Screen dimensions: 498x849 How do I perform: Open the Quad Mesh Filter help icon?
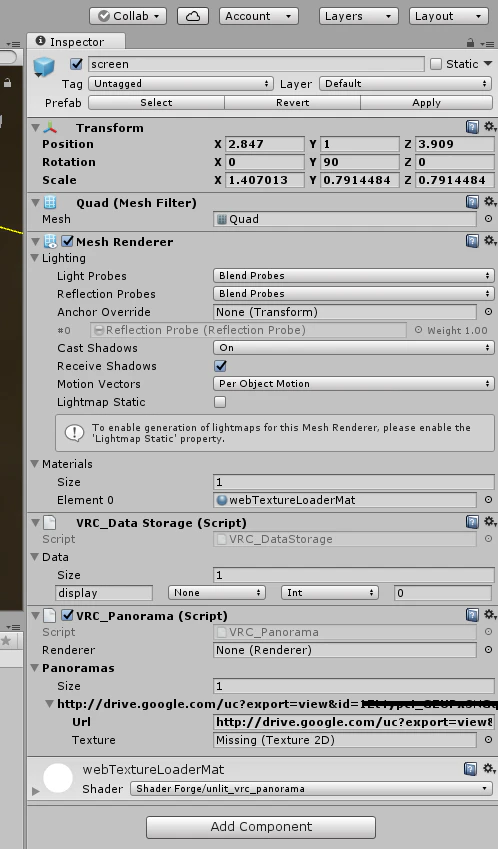click(472, 203)
